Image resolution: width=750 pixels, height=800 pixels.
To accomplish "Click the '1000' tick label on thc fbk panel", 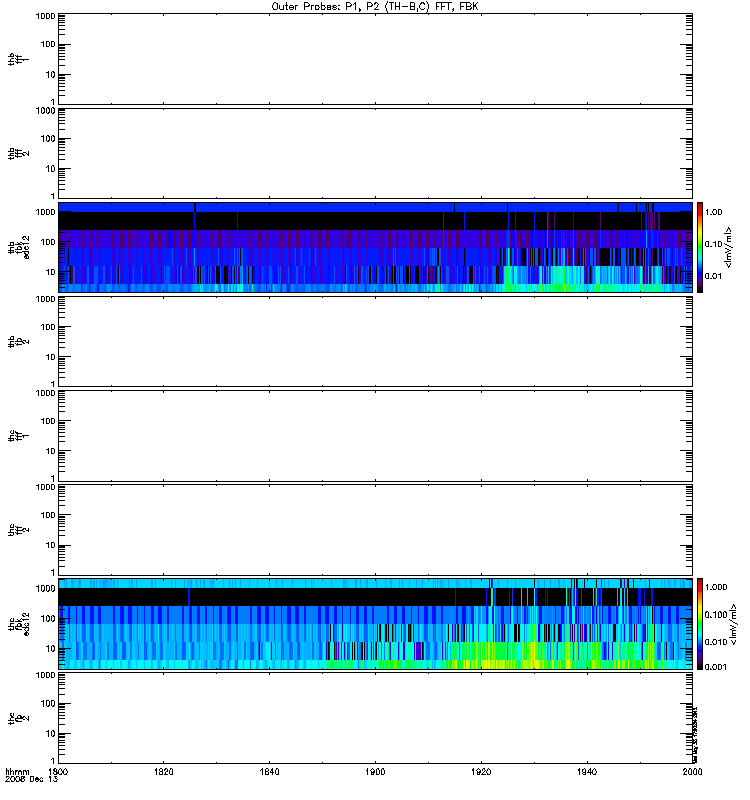I will (x=45, y=589).
